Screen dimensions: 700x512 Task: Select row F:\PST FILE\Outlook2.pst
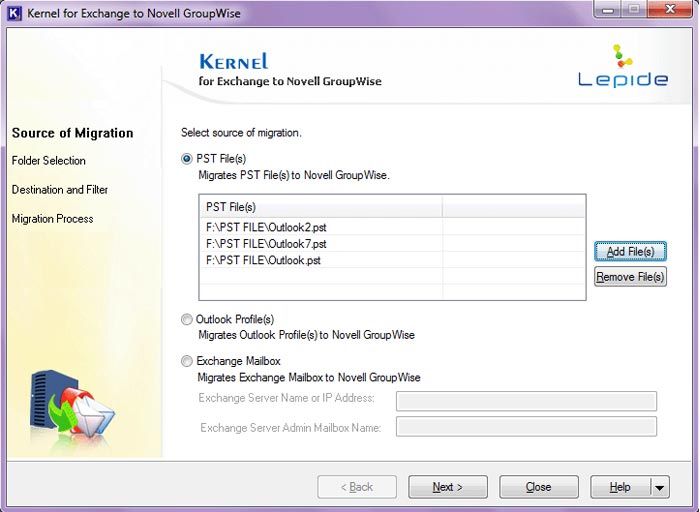click(x=392, y=227)
